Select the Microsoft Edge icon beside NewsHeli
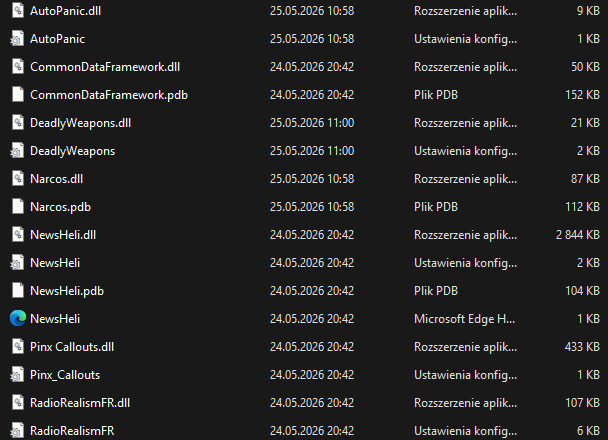The height and width of the screenshot is (440, 608). coord(17,319)
